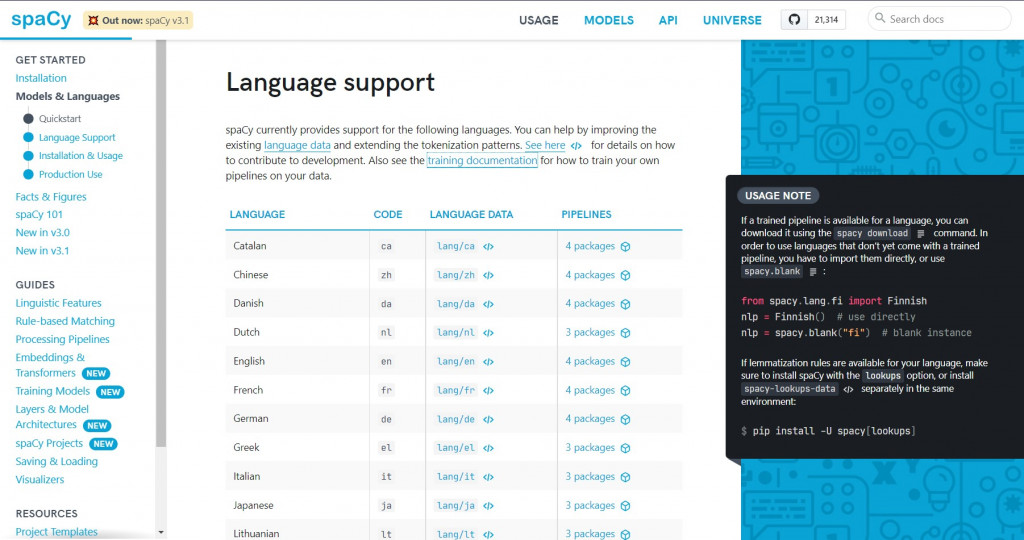
Task: Select Production Use in sidebar
Action: pyautogui.click(x=71, y=174)
